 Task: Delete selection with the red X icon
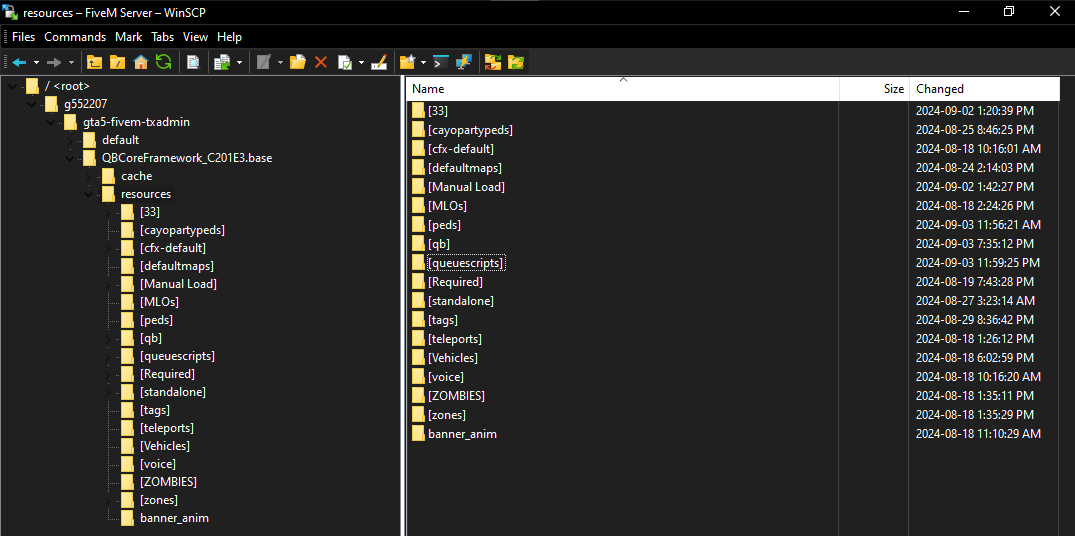(320, 62)
